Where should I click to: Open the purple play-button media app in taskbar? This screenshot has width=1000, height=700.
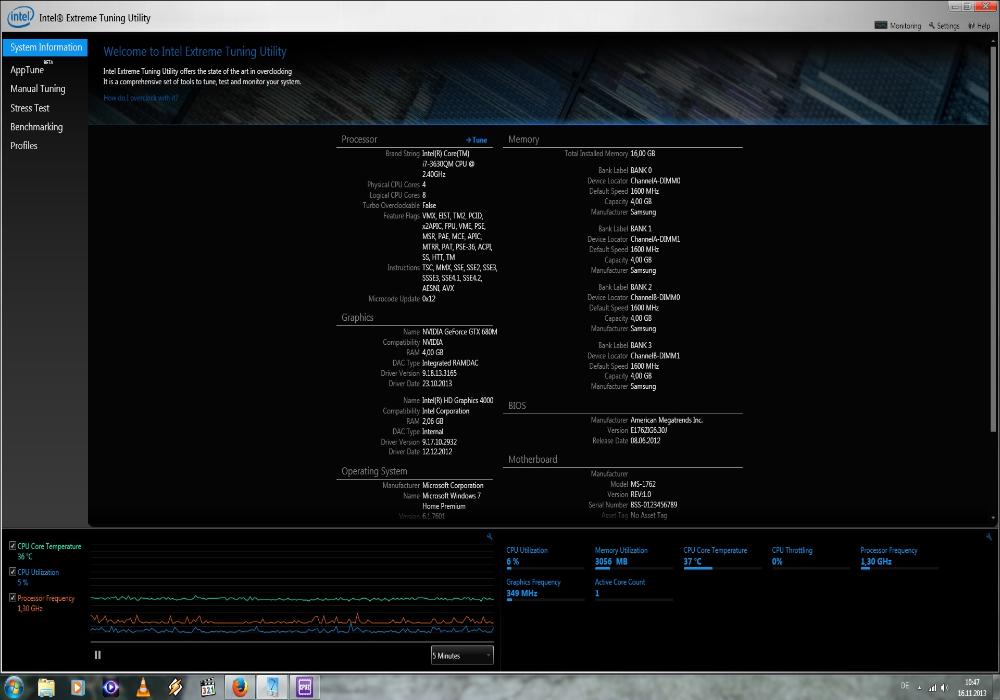(110, 687)
